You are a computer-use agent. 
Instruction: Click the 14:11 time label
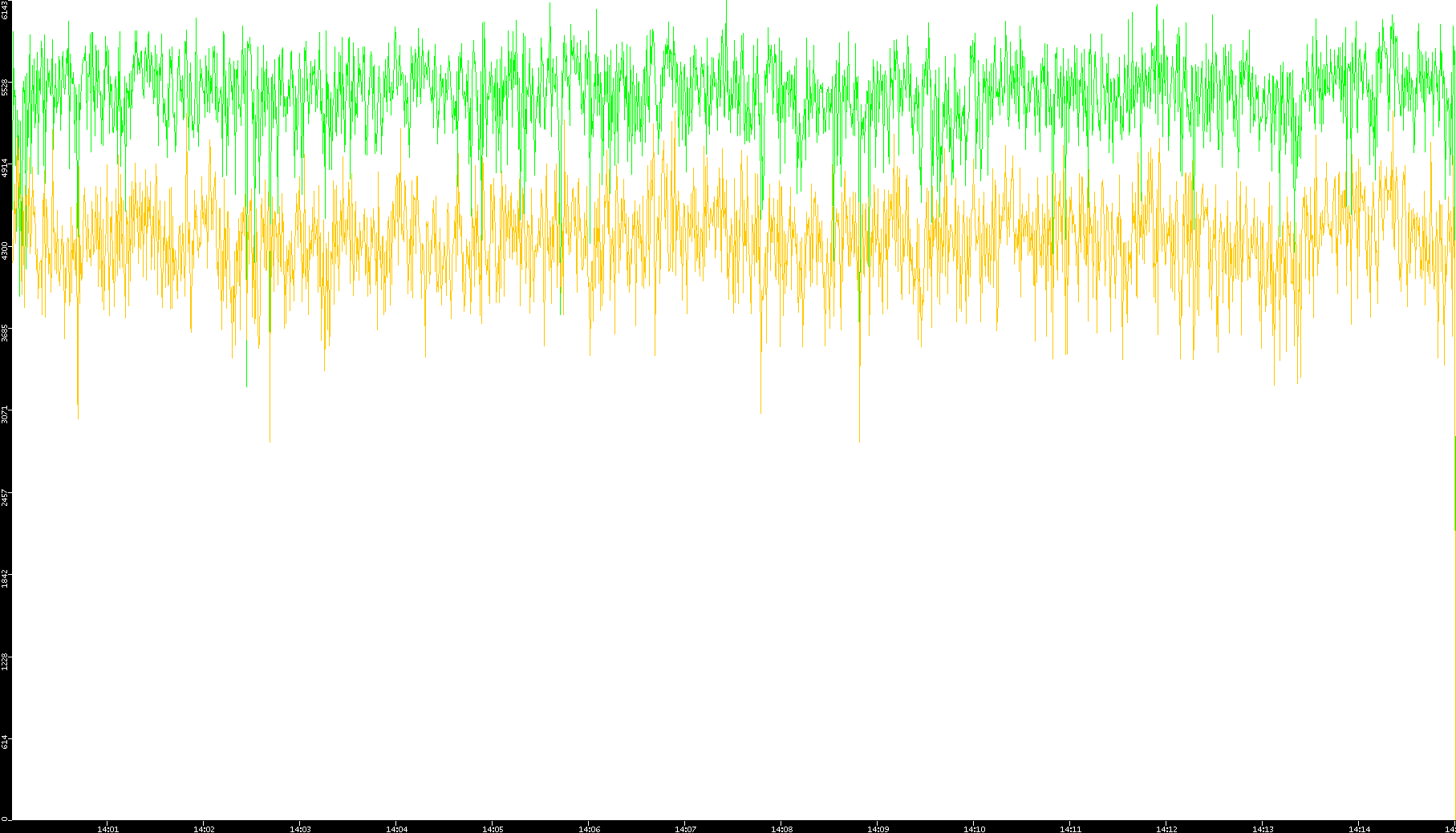tap(1070, 829)
